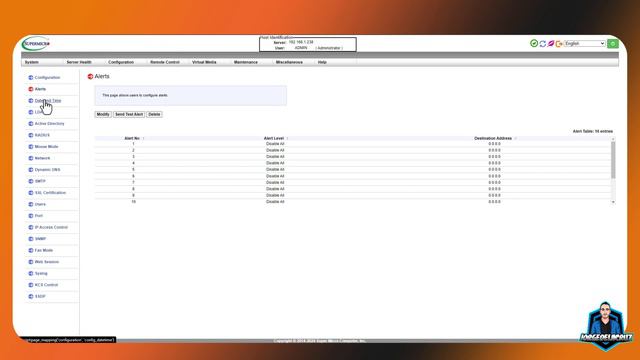Open the Help menu
The height and width of the screenshot is (360, 640).
pyautogui.click(x=322, y=62)
